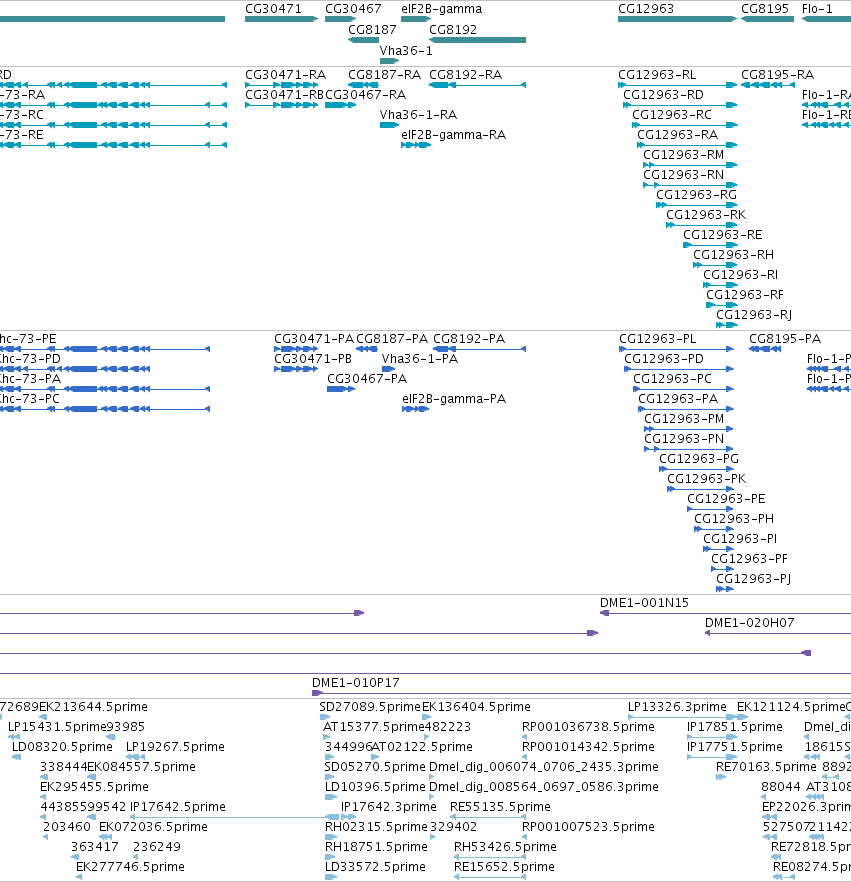Viewport: 851px width, 882px height.
Task: Select transcript CG30471-RA label
Action: tap(286, 75)
